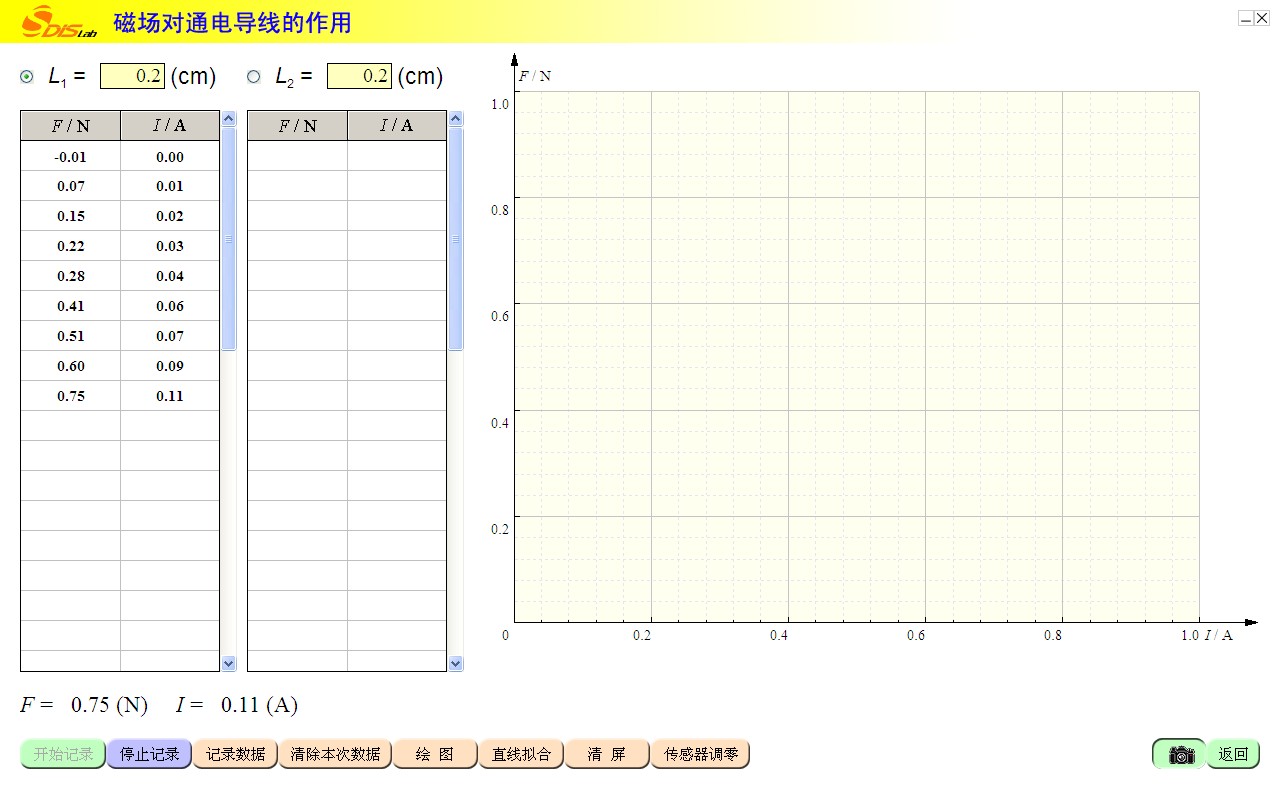The image size is (1280, 800).
Task: Click 清除本次数据 to clear data
Action: [x=335, y=754]
